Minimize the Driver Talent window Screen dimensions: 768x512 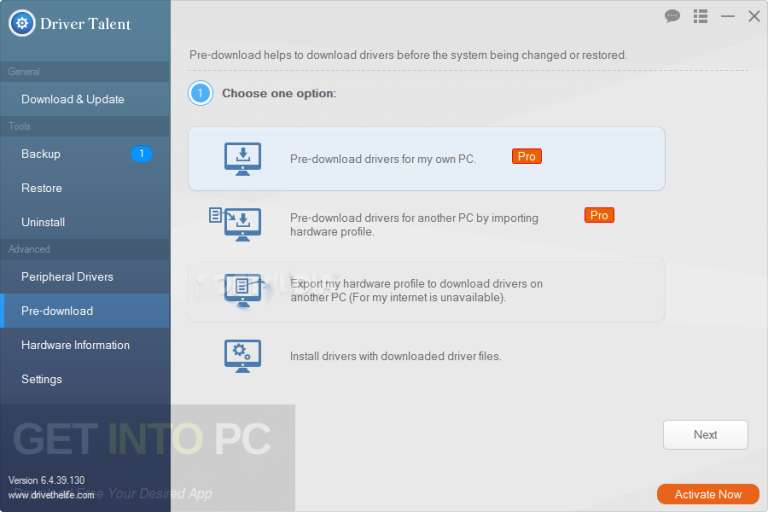(727, 17)
